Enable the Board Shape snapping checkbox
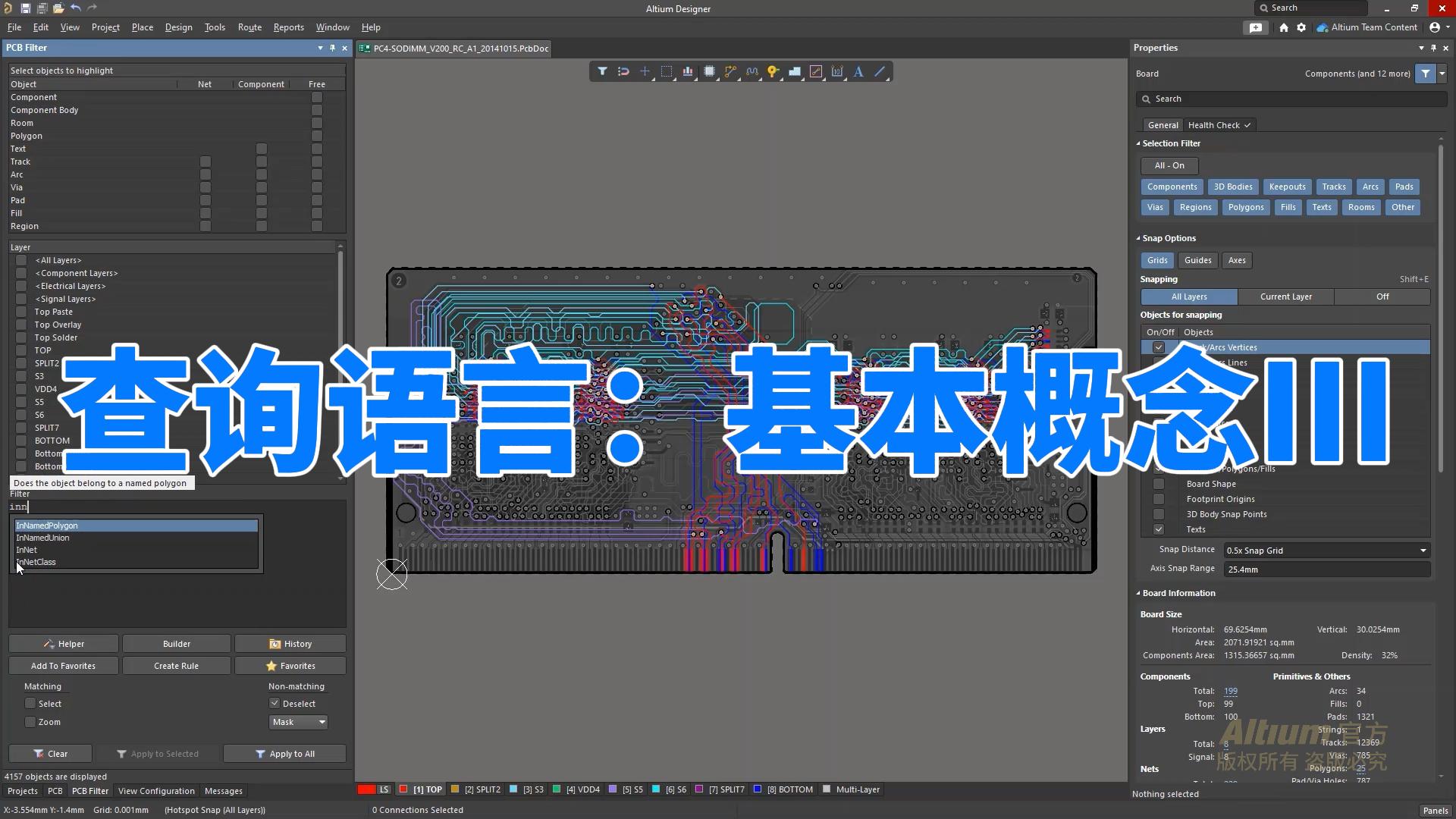Screen dimensions: 1456x819 [x=1159, y=484]
